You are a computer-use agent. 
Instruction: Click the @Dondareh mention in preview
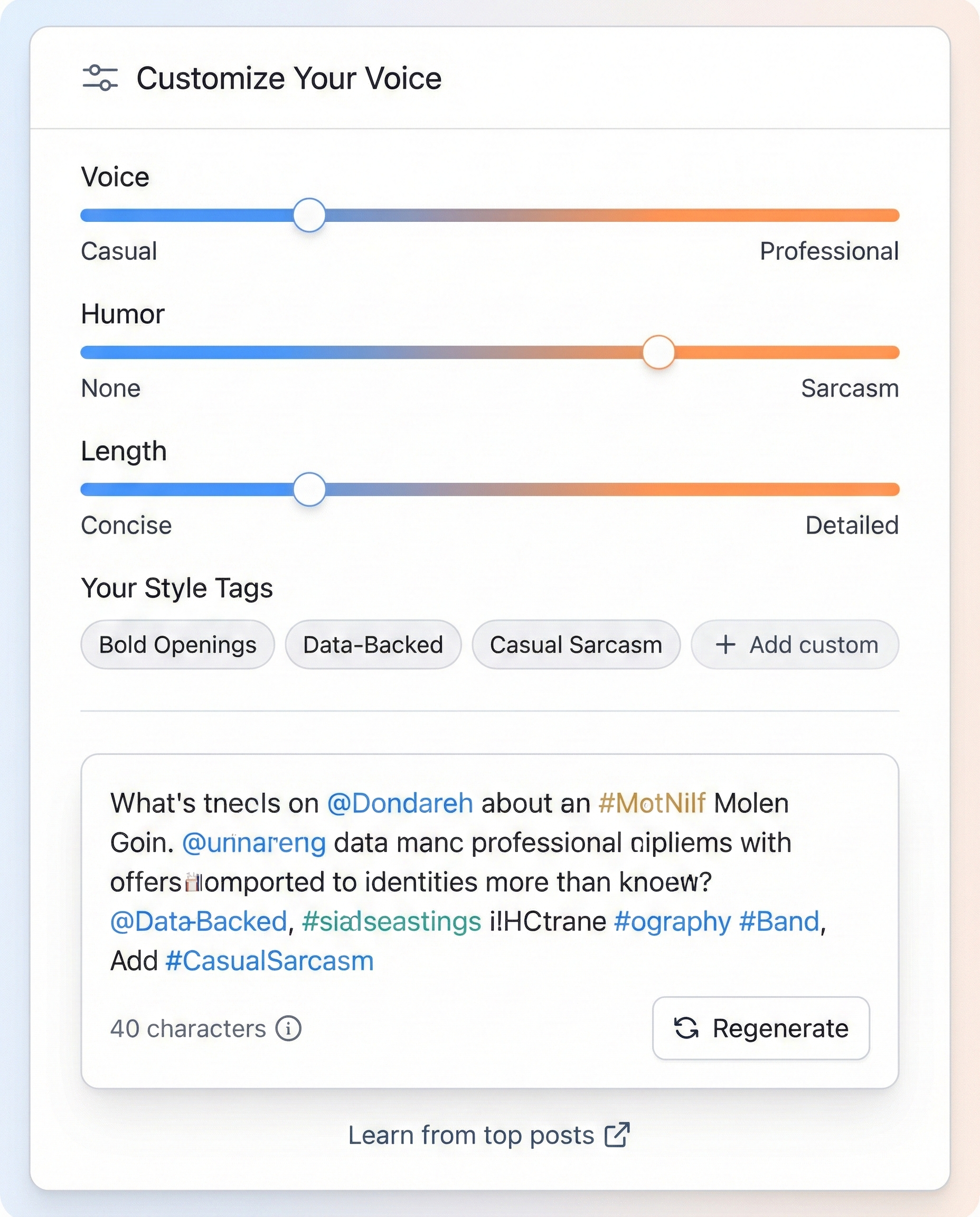(400, 803)
